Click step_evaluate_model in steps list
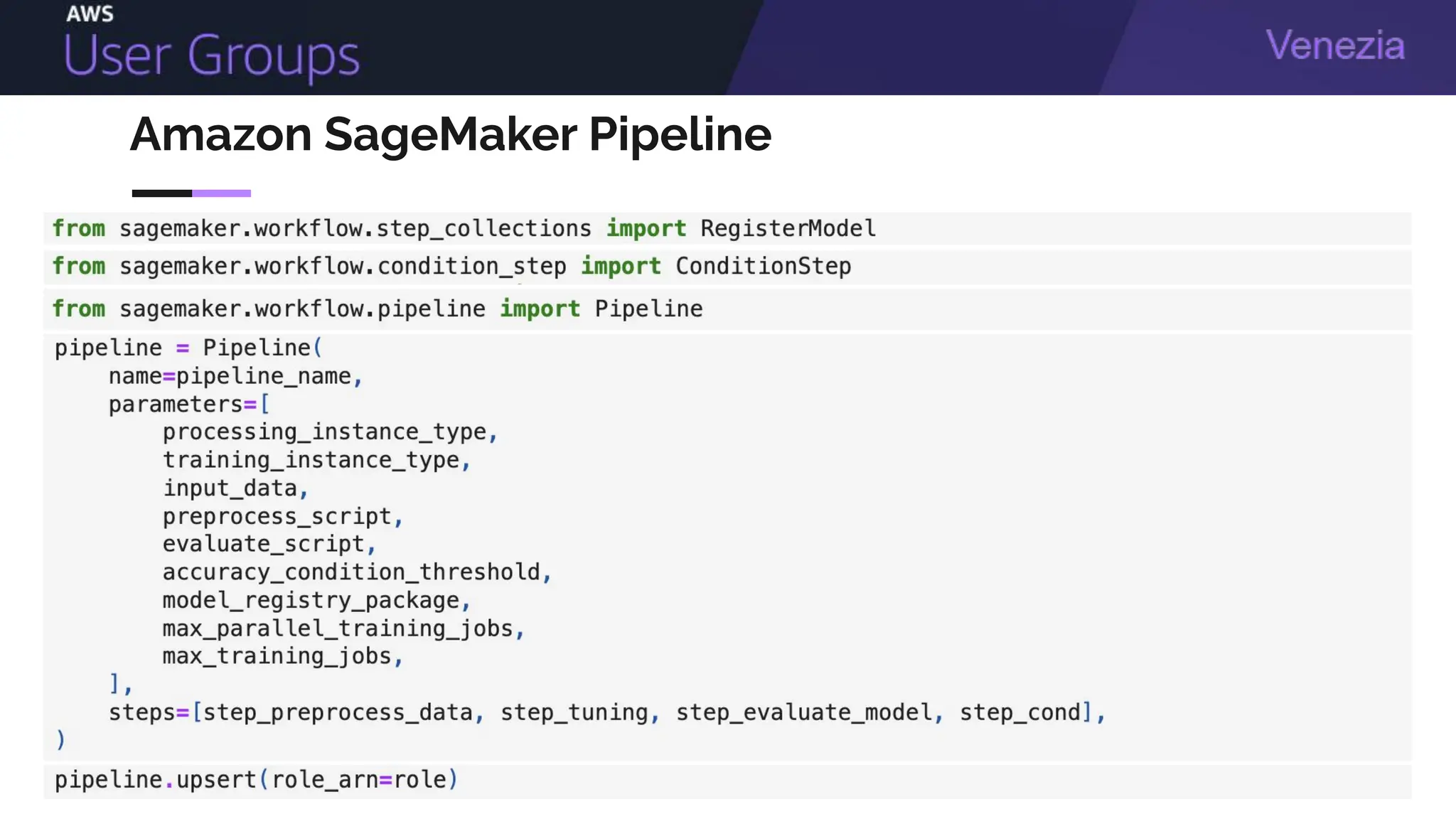 [804, 712]
